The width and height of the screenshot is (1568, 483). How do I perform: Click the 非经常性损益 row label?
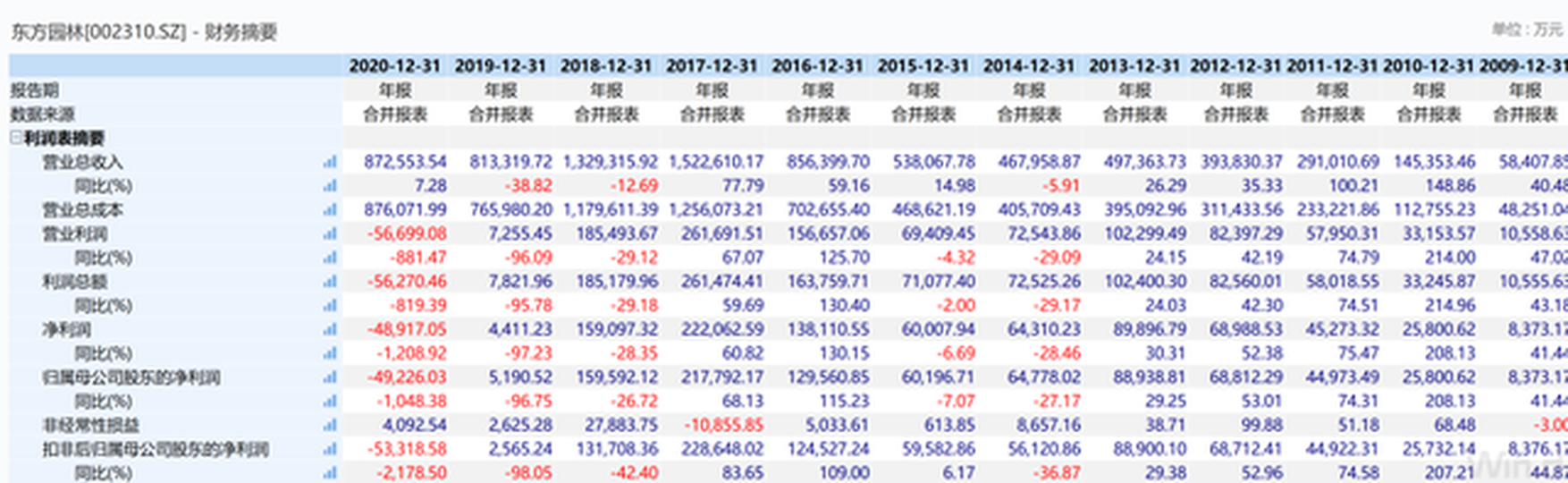pyautogui.click(x=91, y=425)
